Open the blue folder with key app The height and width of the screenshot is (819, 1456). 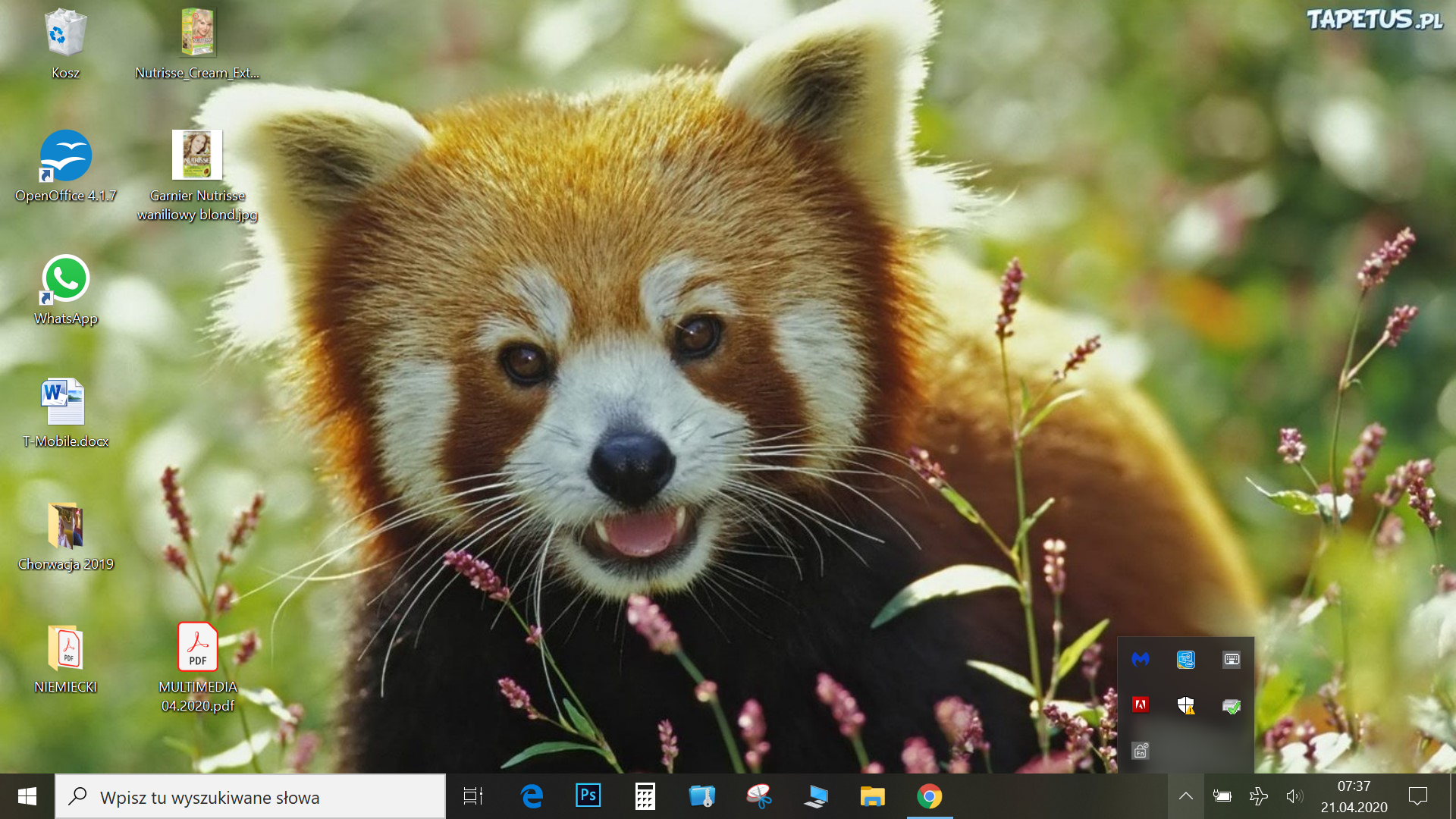click(702, 796)
